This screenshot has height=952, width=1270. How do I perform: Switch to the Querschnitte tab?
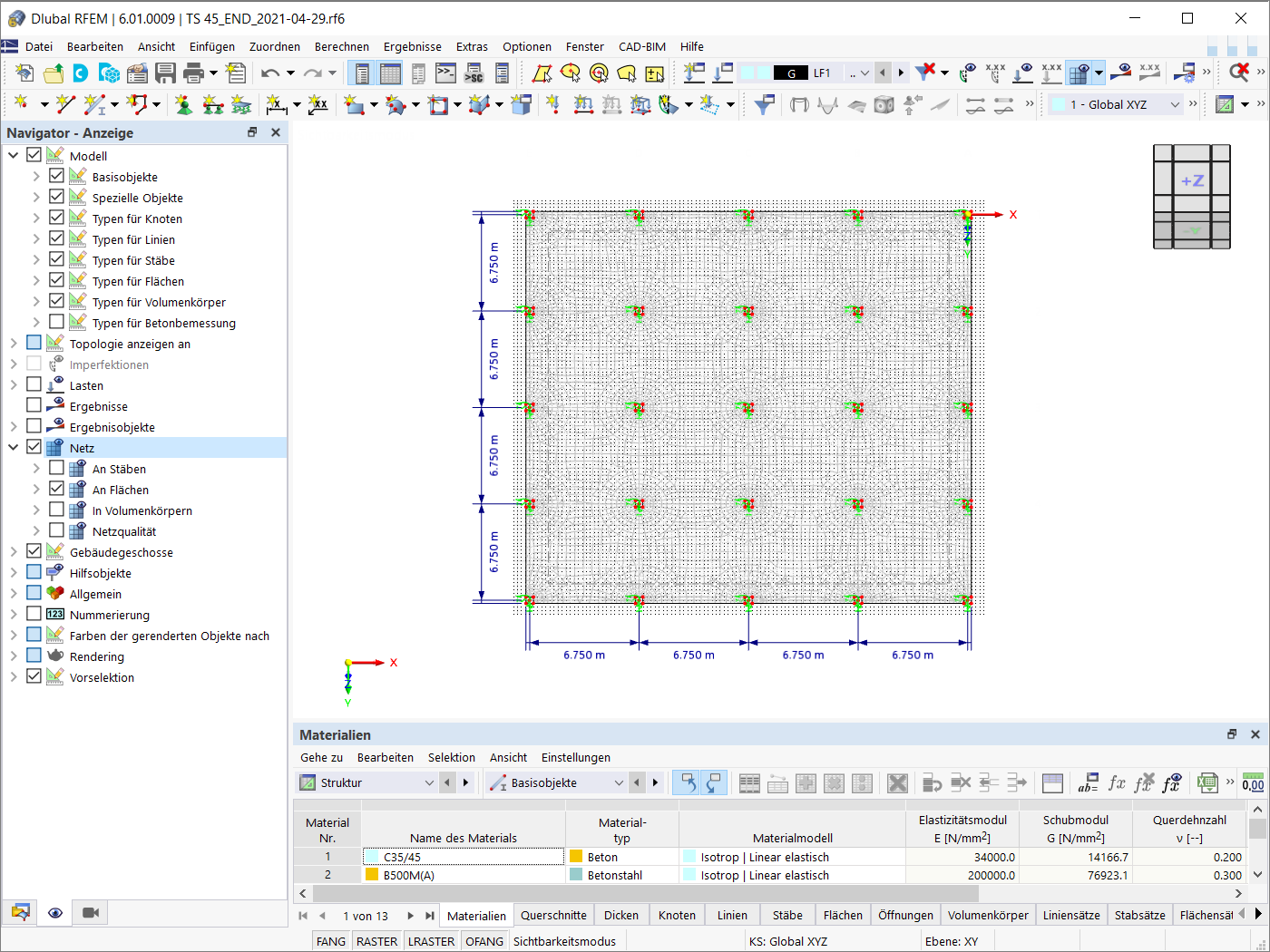click(x=553, y=915)
